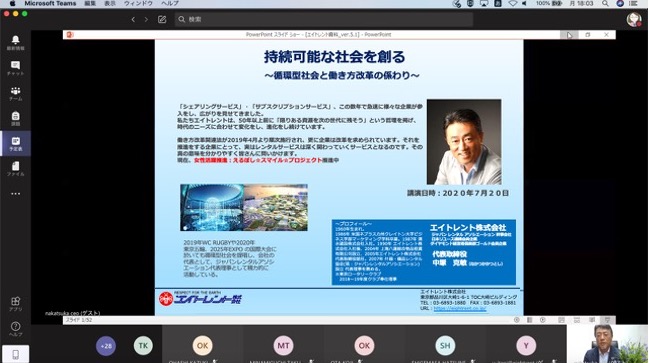This screenshot has height=363, width=649.
Task: Select the Calendar (予定表) sidebar item
Action: pos(15,144)
